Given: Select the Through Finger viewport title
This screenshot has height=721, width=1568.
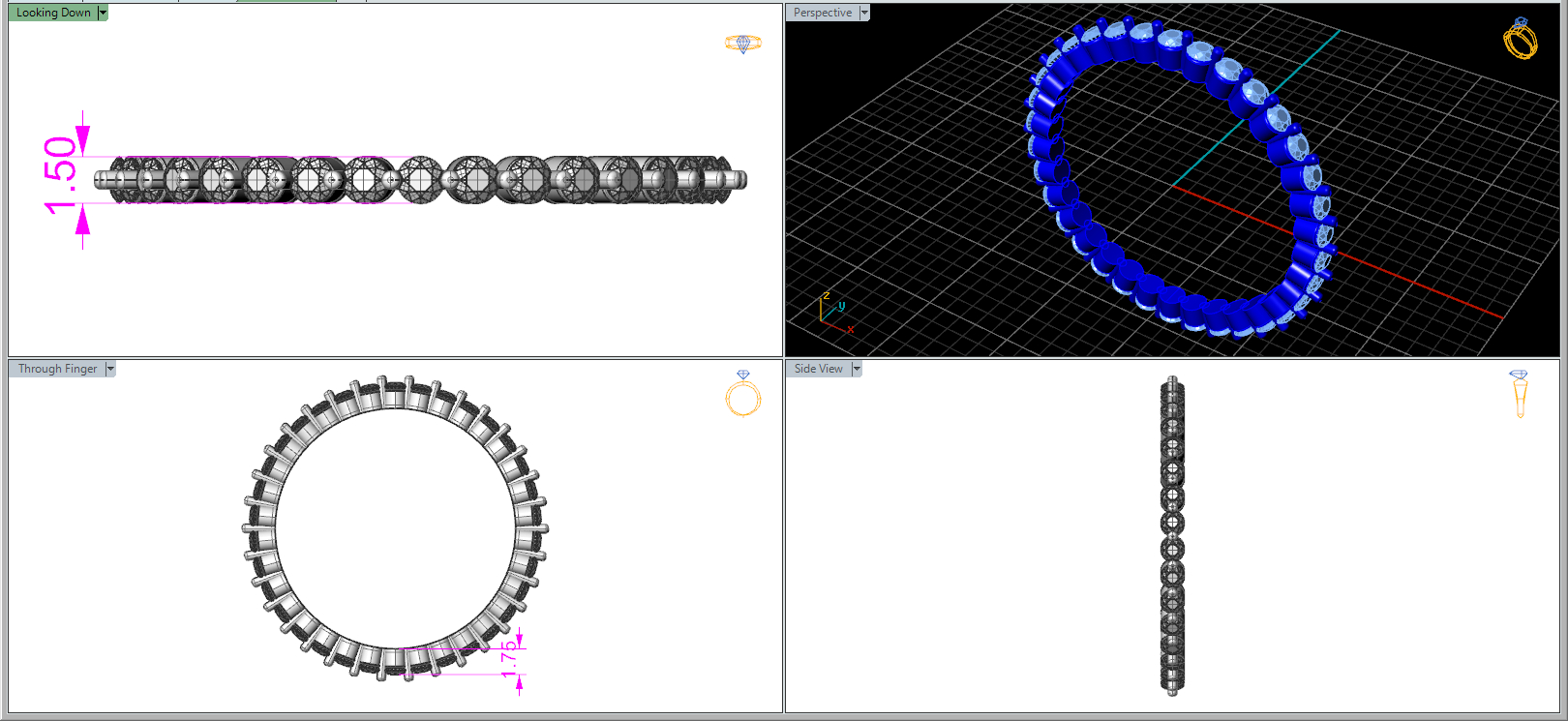Looking at the screenshot, I should (57, 369).
